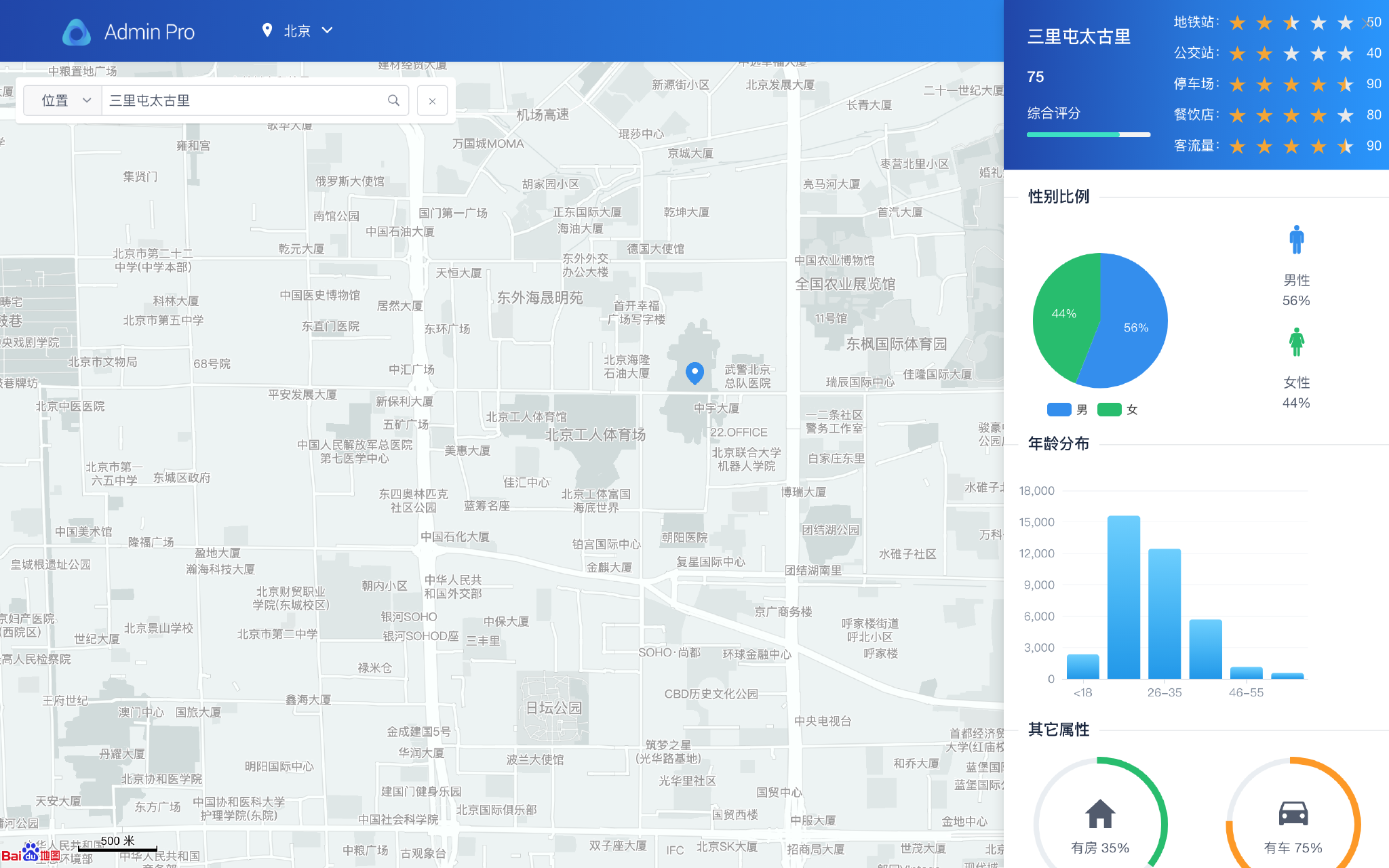Click the fourth star of 餐饮店 rating
Screen dimensions: 1389x868
tap(1318, 115)
